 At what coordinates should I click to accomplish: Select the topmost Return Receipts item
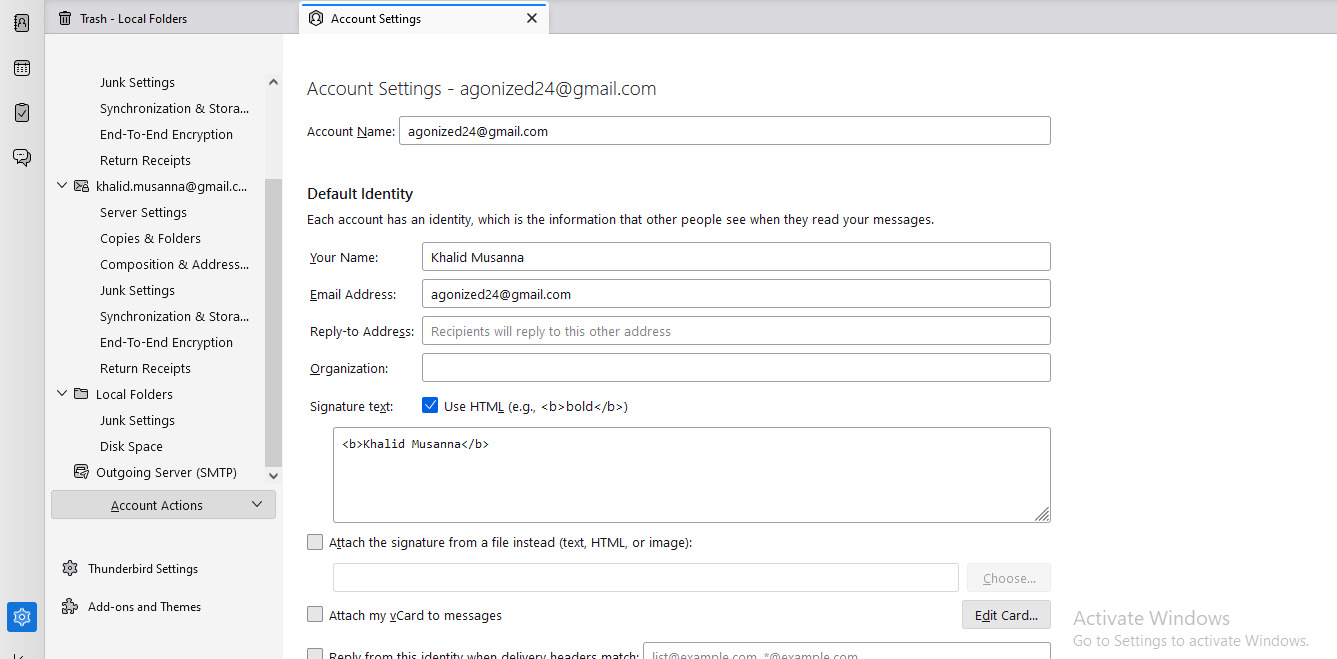tap(145, 160)
